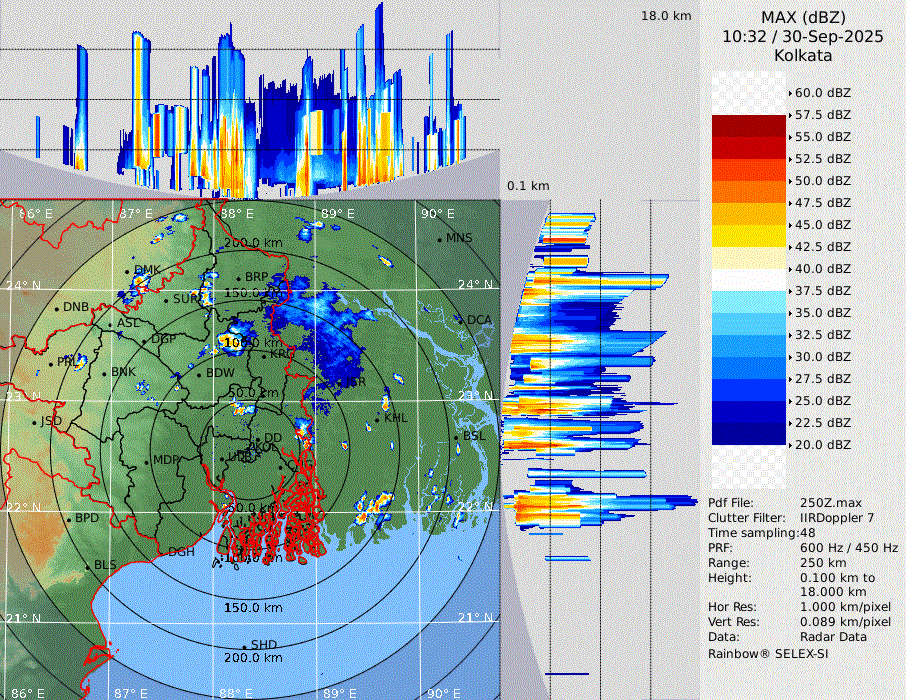Image resolution: width=906 pixels, height=700 pixels.
Task: Pick the navy swatch above 20.0 dBZ
Action: (750, 434)
